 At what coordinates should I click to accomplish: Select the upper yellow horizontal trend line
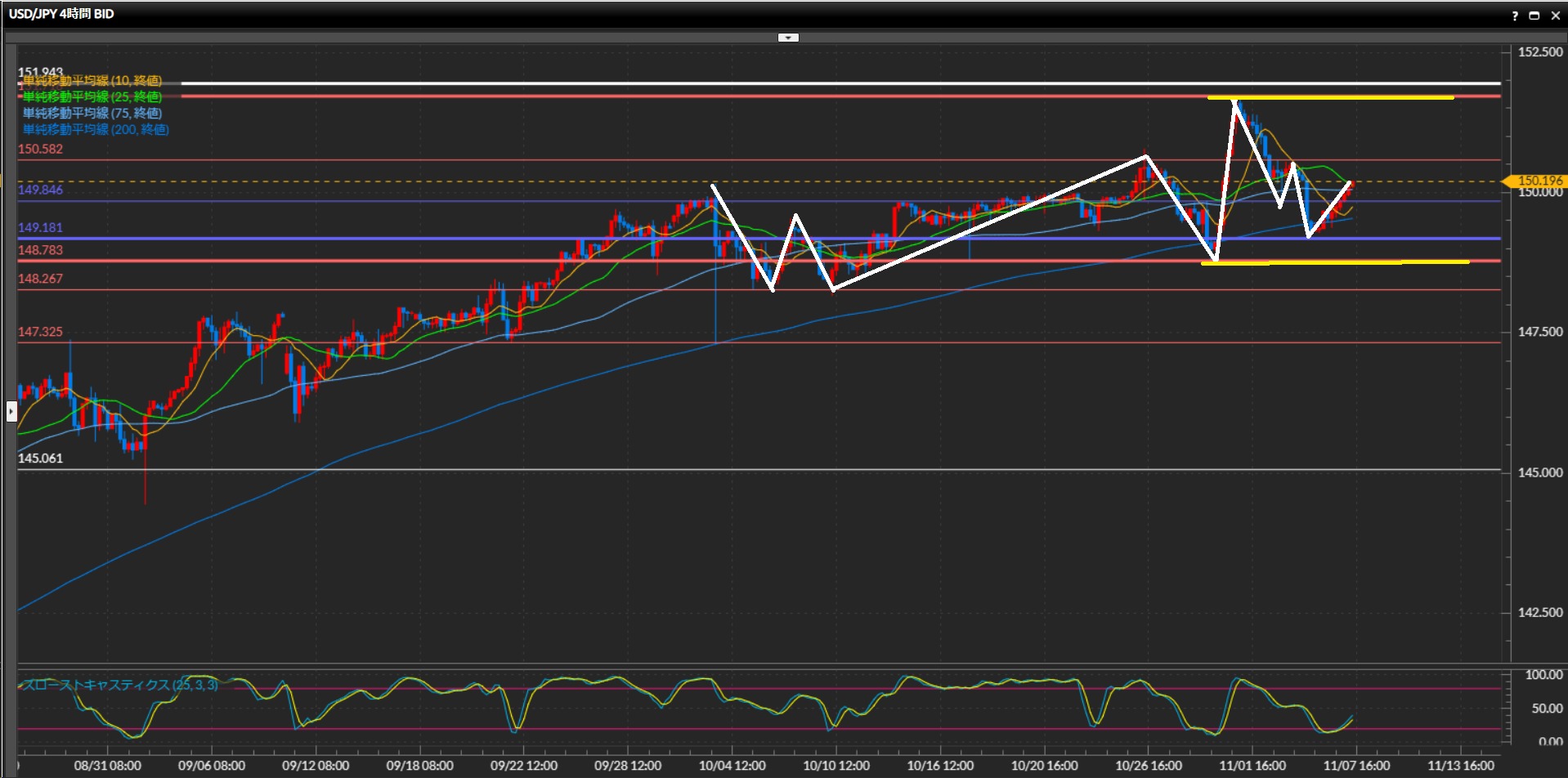point(1330,98)
